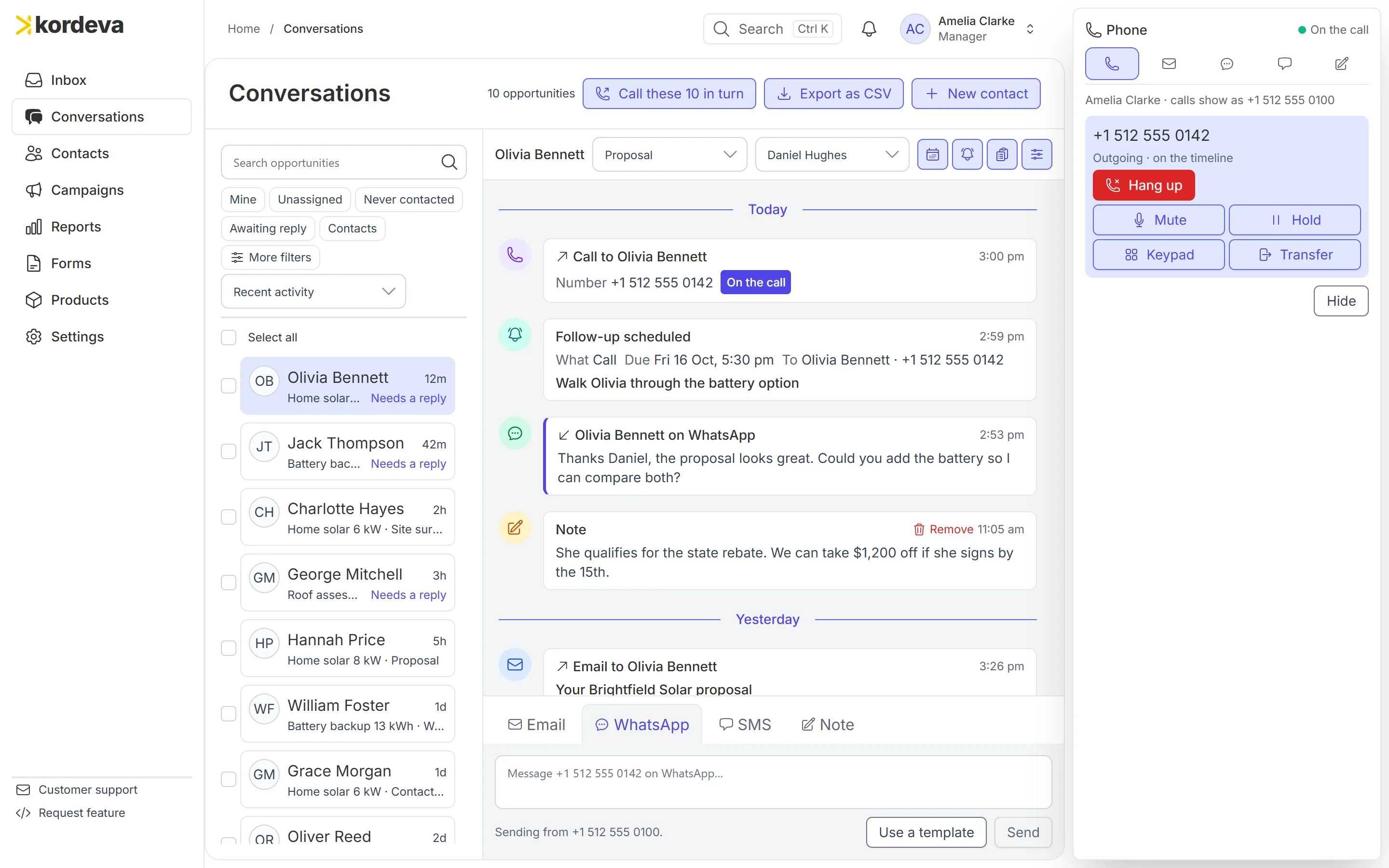
Task: Check the box next to Charlotte Hayes
Action: [229, 516]
